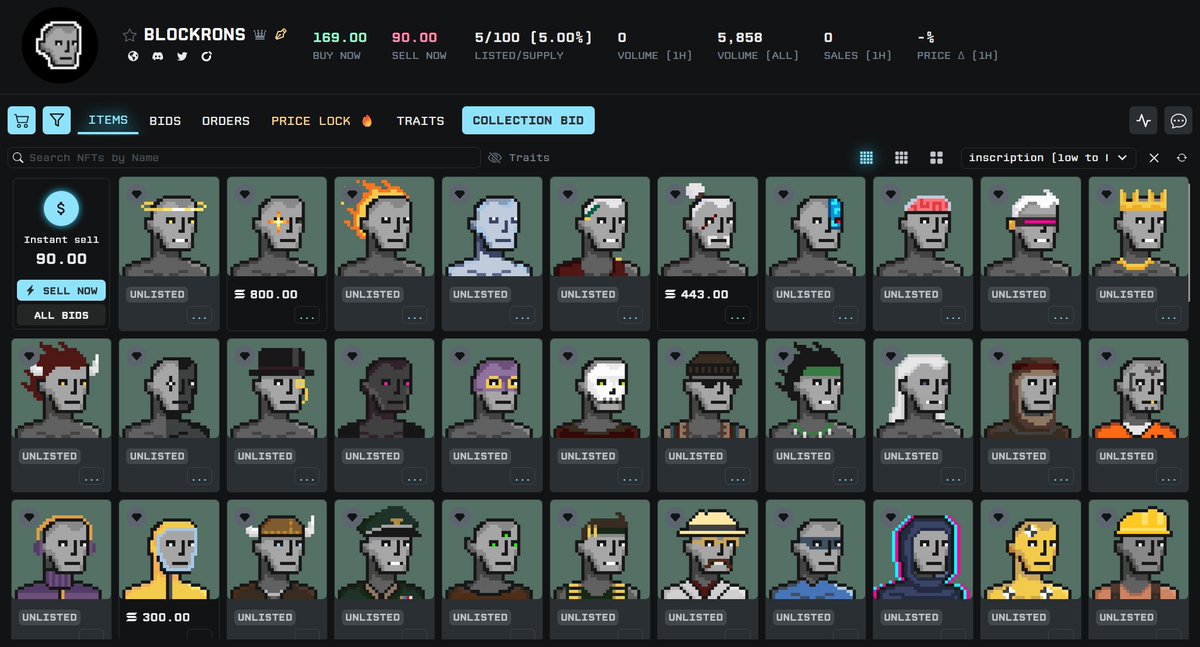Image resolution: width=1200 pixels, height=647 pixels.
Task: Open the ... menu on the orange jumpsuit Blockron
Action: pyautogui.click(x=1168, y=478)
